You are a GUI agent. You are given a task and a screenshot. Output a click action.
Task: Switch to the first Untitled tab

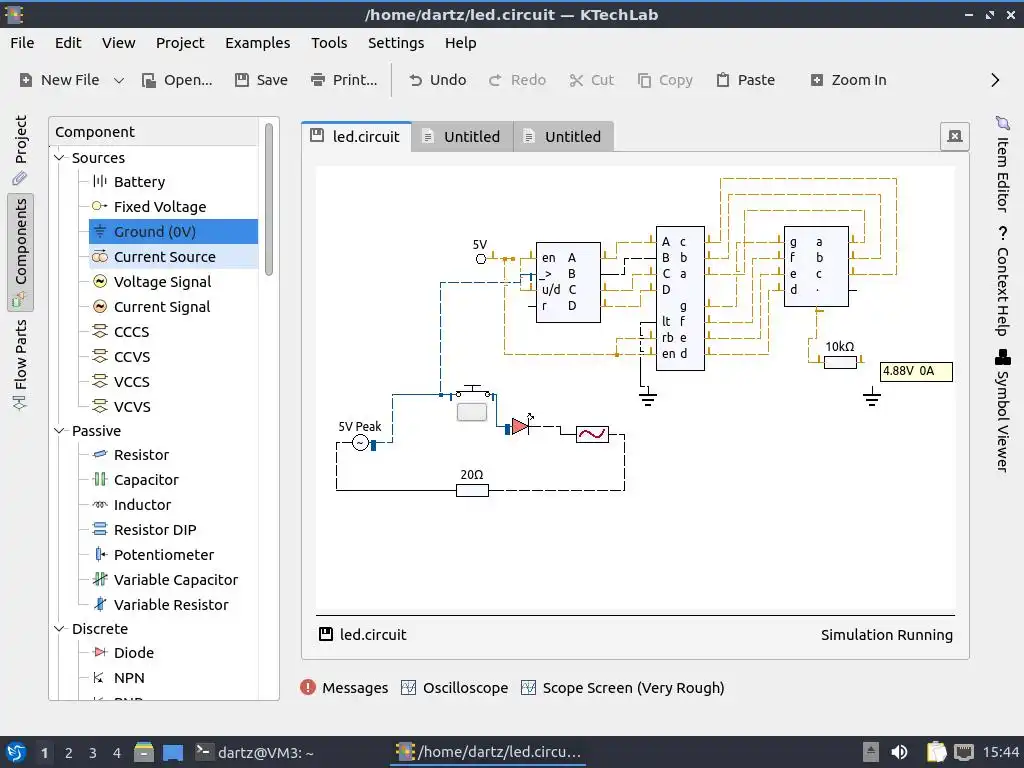click(x=462, y=136)
